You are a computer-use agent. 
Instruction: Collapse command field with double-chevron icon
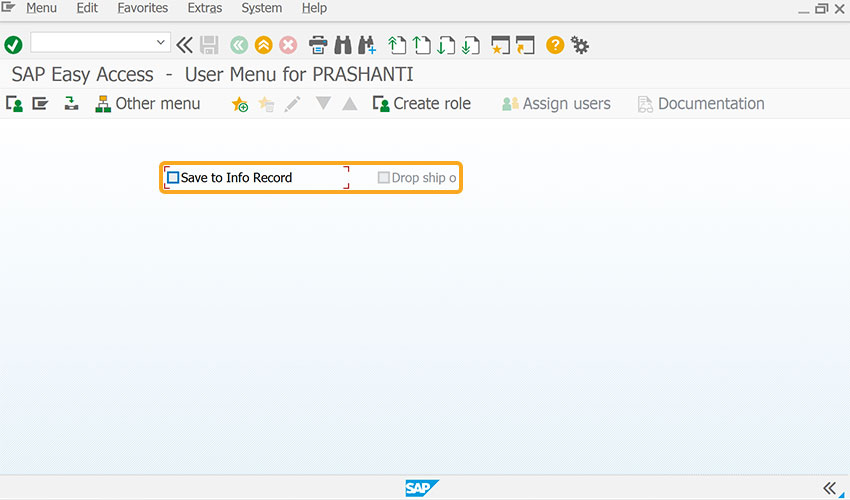click(184, 44)
